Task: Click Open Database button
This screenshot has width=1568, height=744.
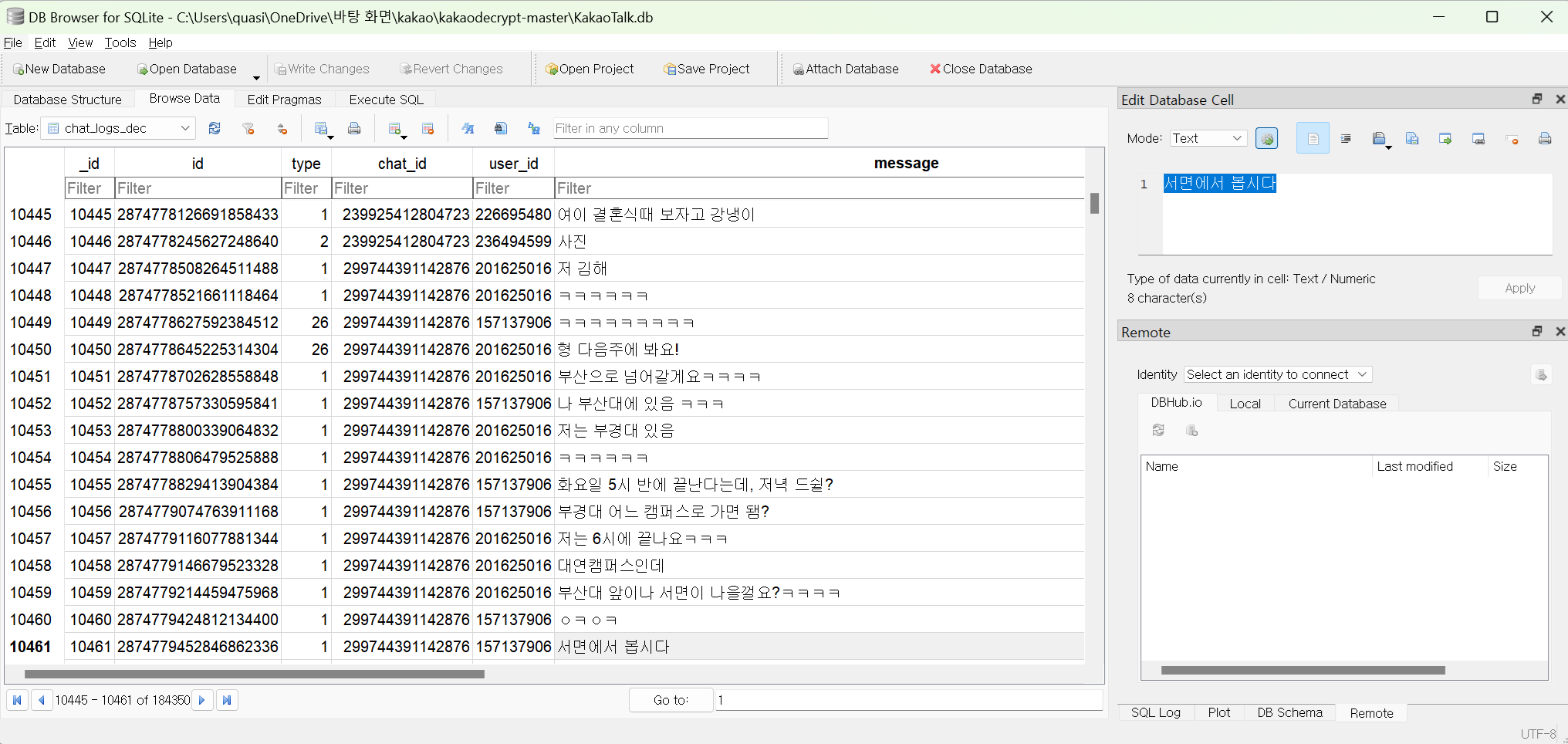Action: point(187,69)
